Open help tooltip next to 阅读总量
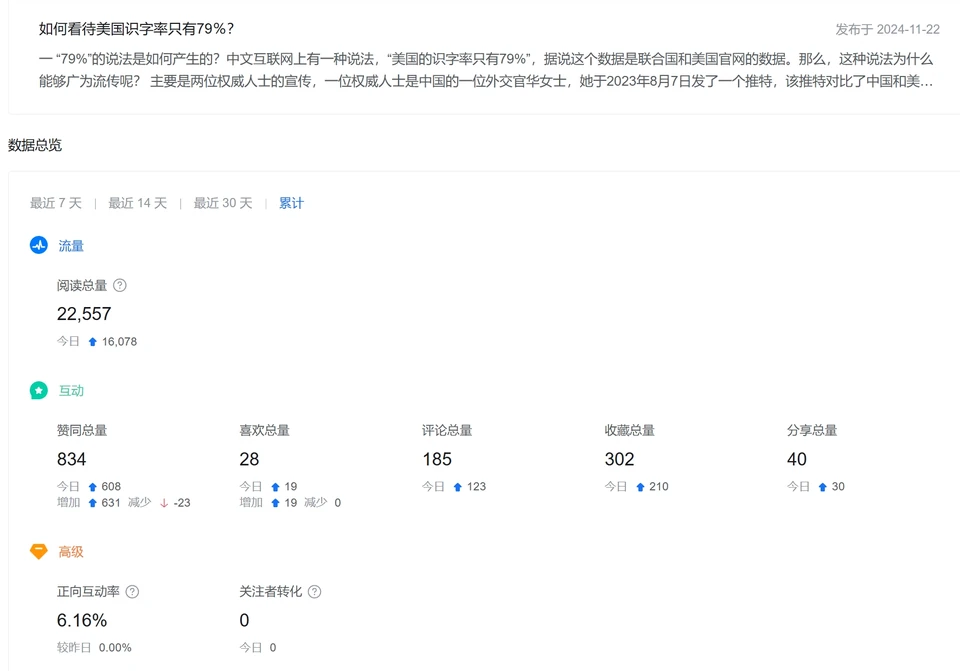Screen dimensions: 960x671 click(x=120, y=285)
